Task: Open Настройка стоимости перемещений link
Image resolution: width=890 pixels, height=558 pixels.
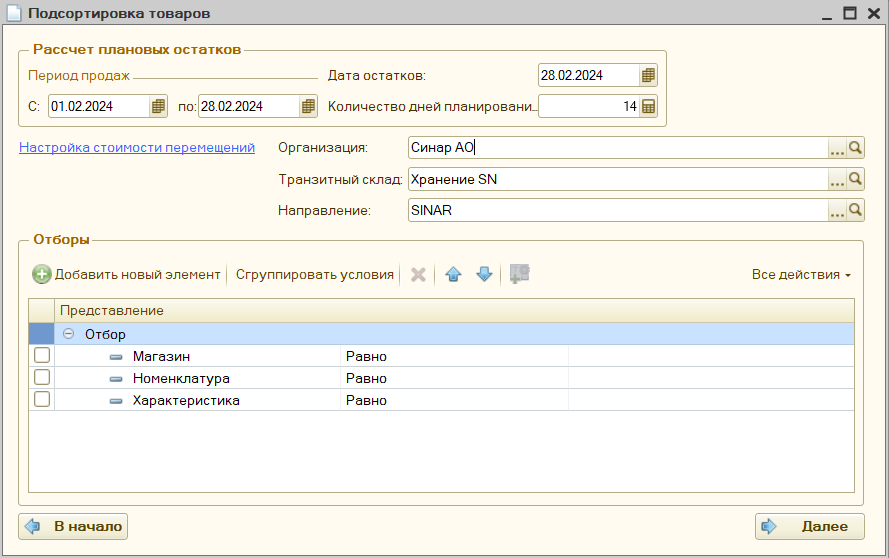Action: click(137, 148)
